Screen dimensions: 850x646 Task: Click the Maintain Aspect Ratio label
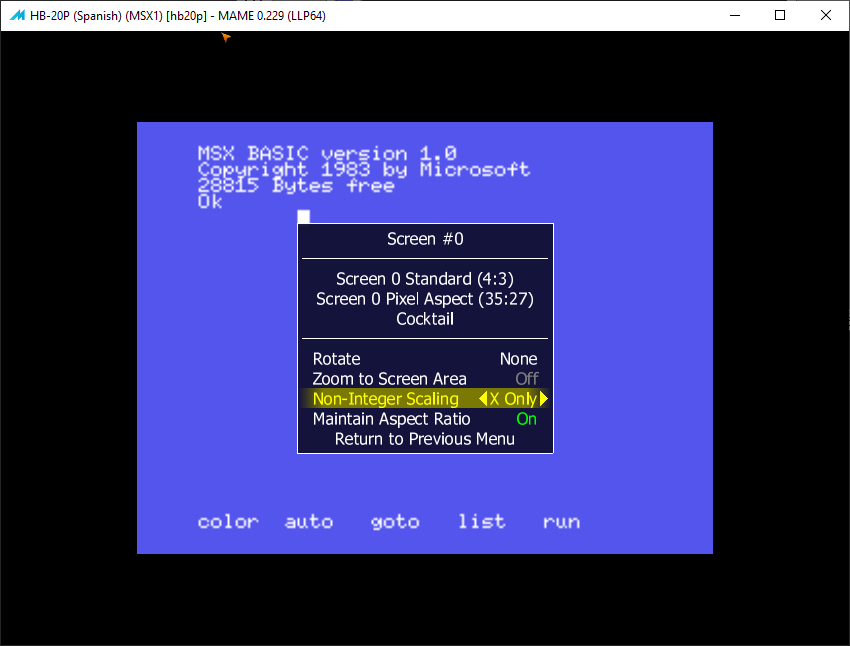coord(391,419)
